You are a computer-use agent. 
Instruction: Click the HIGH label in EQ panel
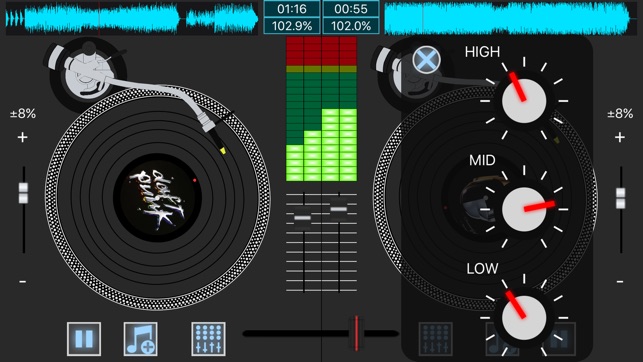(482, 52)
